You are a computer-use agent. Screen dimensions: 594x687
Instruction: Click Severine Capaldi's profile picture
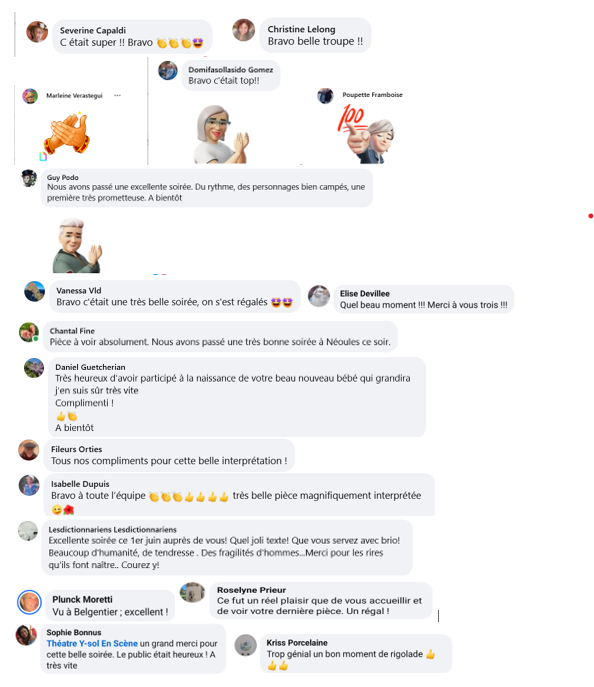(37, 32)
